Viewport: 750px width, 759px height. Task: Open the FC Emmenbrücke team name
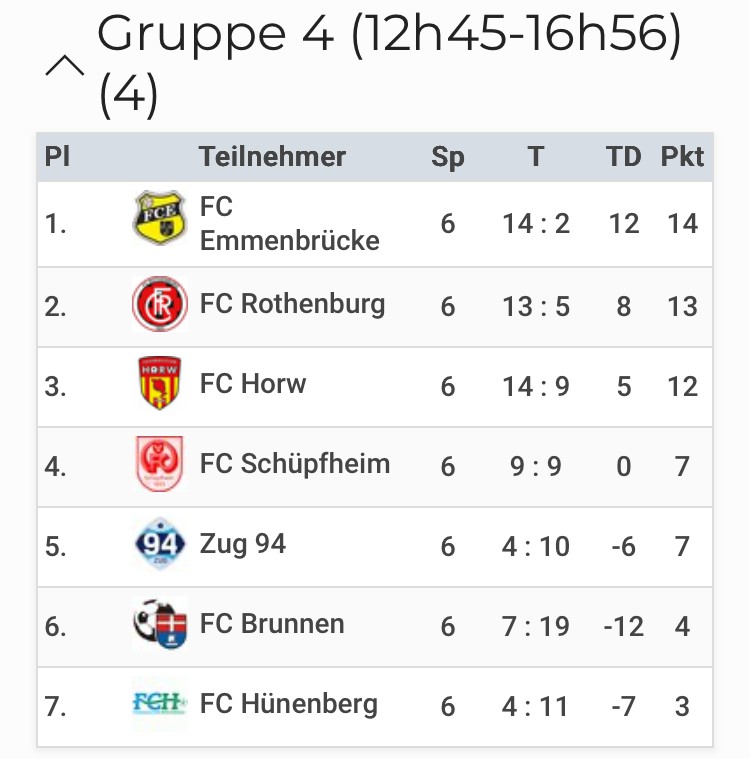[x=289, y=223]
